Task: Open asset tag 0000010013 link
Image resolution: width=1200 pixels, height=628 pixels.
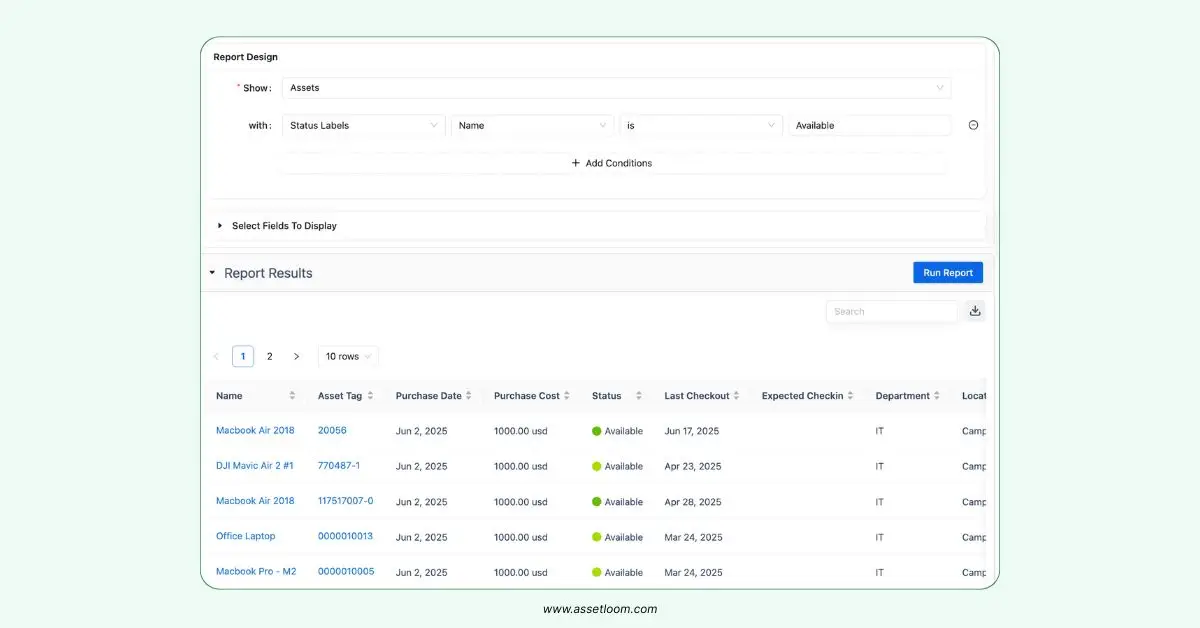Action: click(x=345, y=537)
